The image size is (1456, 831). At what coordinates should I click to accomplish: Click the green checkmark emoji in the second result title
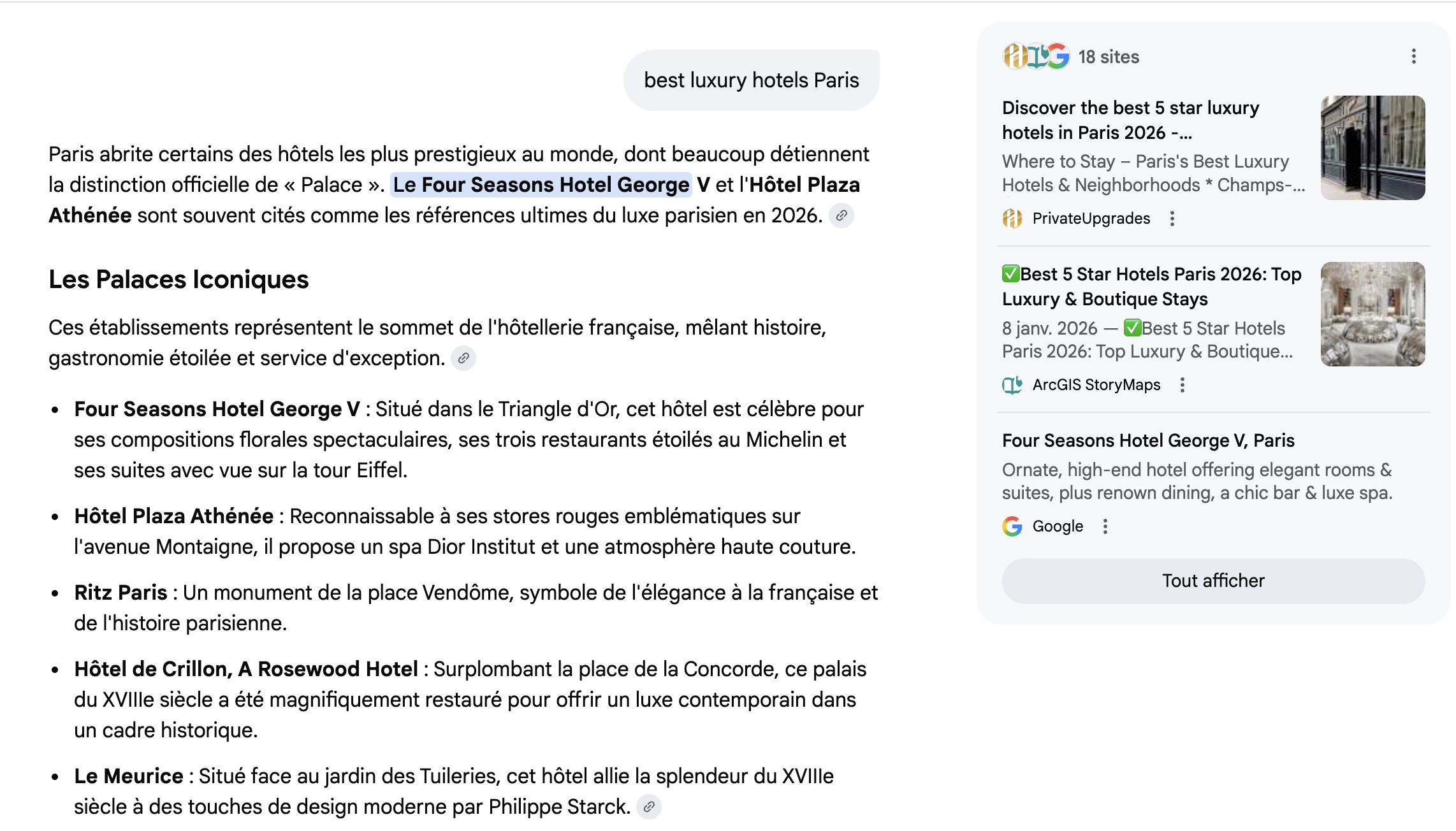(x=1012, y=274)
